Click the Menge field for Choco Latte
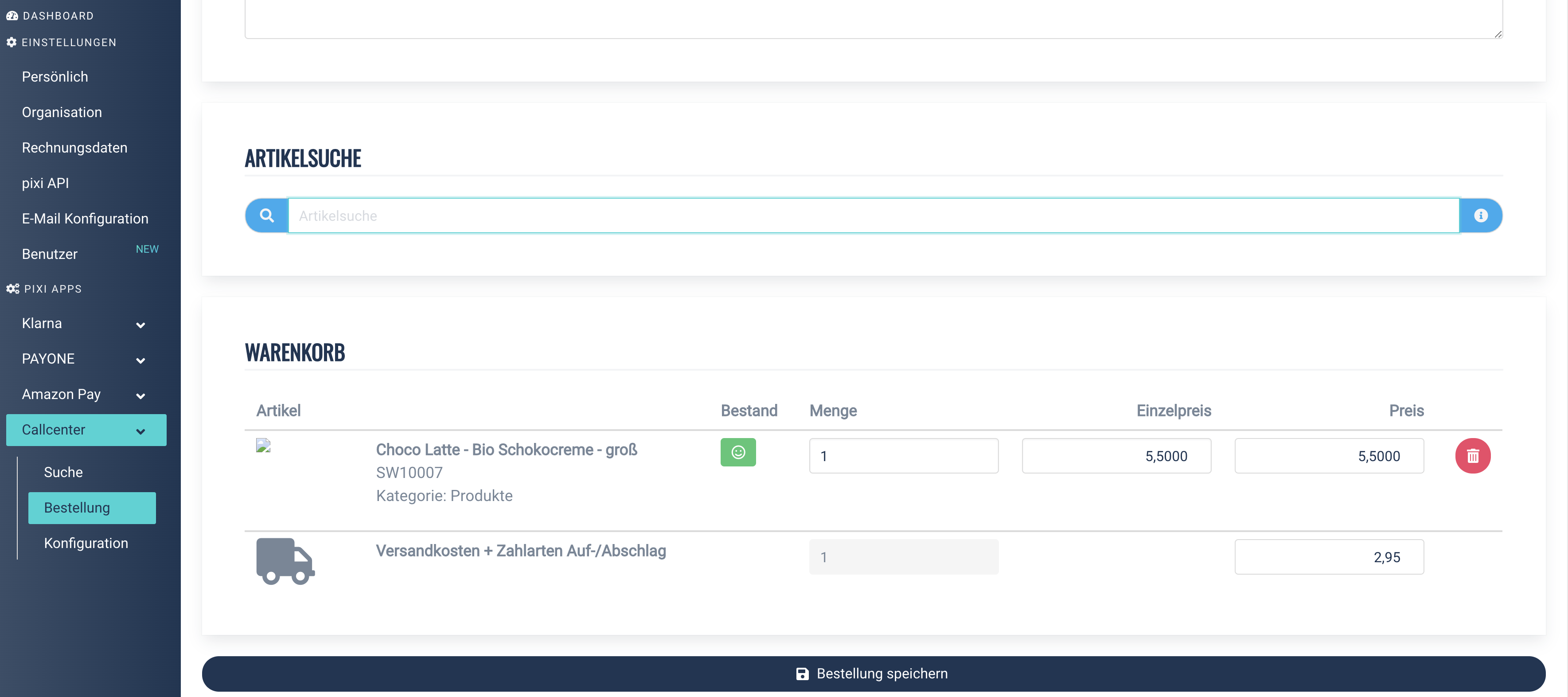The height and width of the screenshot is (697, 1568). (x=903, y=456)
